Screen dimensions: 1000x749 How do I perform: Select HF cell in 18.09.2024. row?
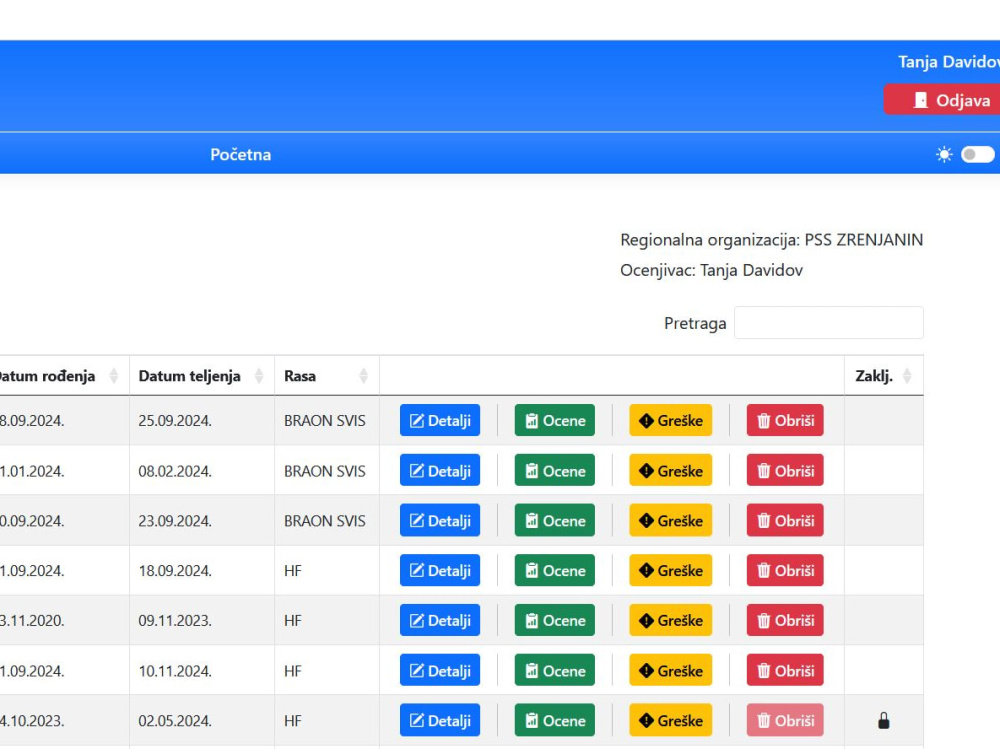click(x=327, y=570)
